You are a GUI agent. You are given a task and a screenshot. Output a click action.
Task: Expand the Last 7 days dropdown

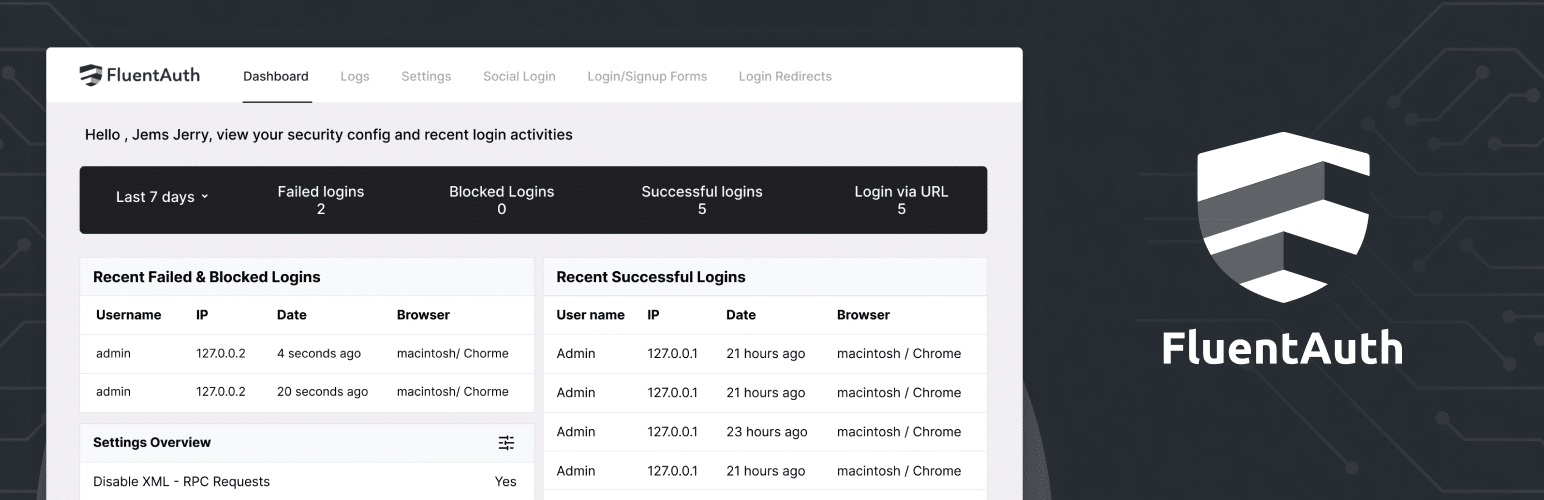tap(162, 197)
